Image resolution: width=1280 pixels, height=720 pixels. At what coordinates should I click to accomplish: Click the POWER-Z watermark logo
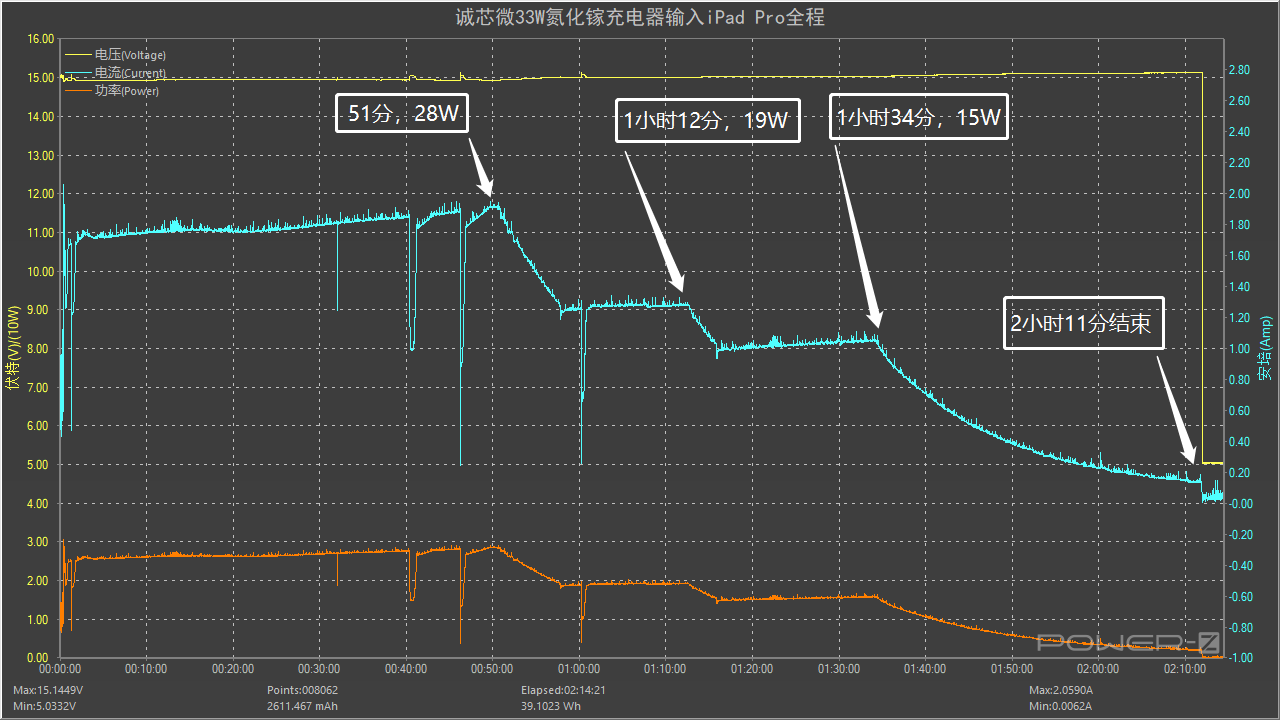(x=1128, y=642)
